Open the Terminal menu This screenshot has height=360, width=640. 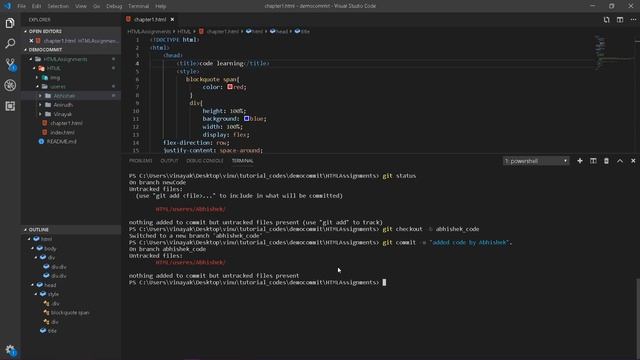pyautogui.click(x=138, y=6)
